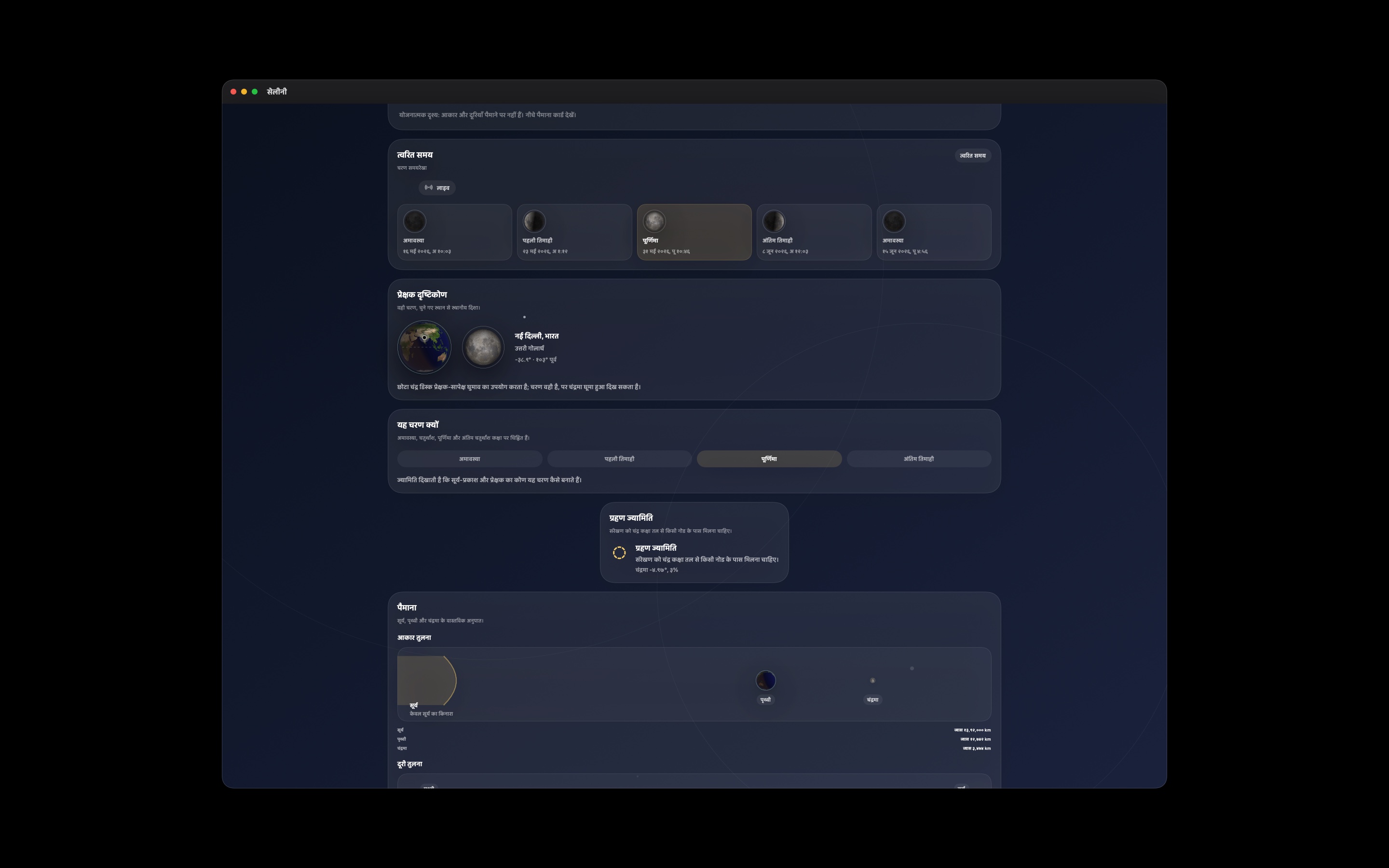Click the date ८ जून २०२६, अ १२:०३
Image resolution: width=1389 pixels, height=868 pixels.
coord(785,251)
